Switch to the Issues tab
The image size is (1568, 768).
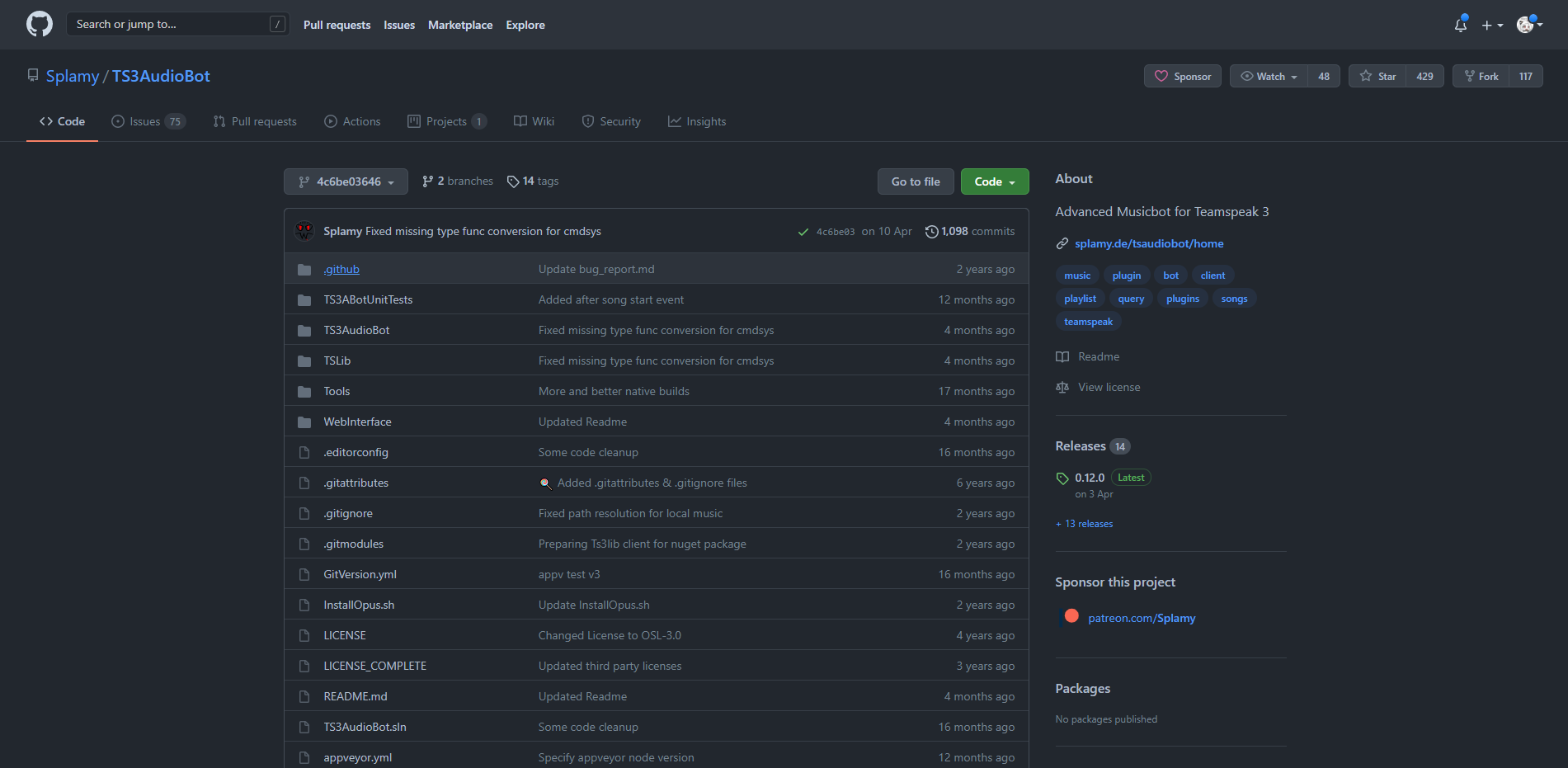pos(147,121)
